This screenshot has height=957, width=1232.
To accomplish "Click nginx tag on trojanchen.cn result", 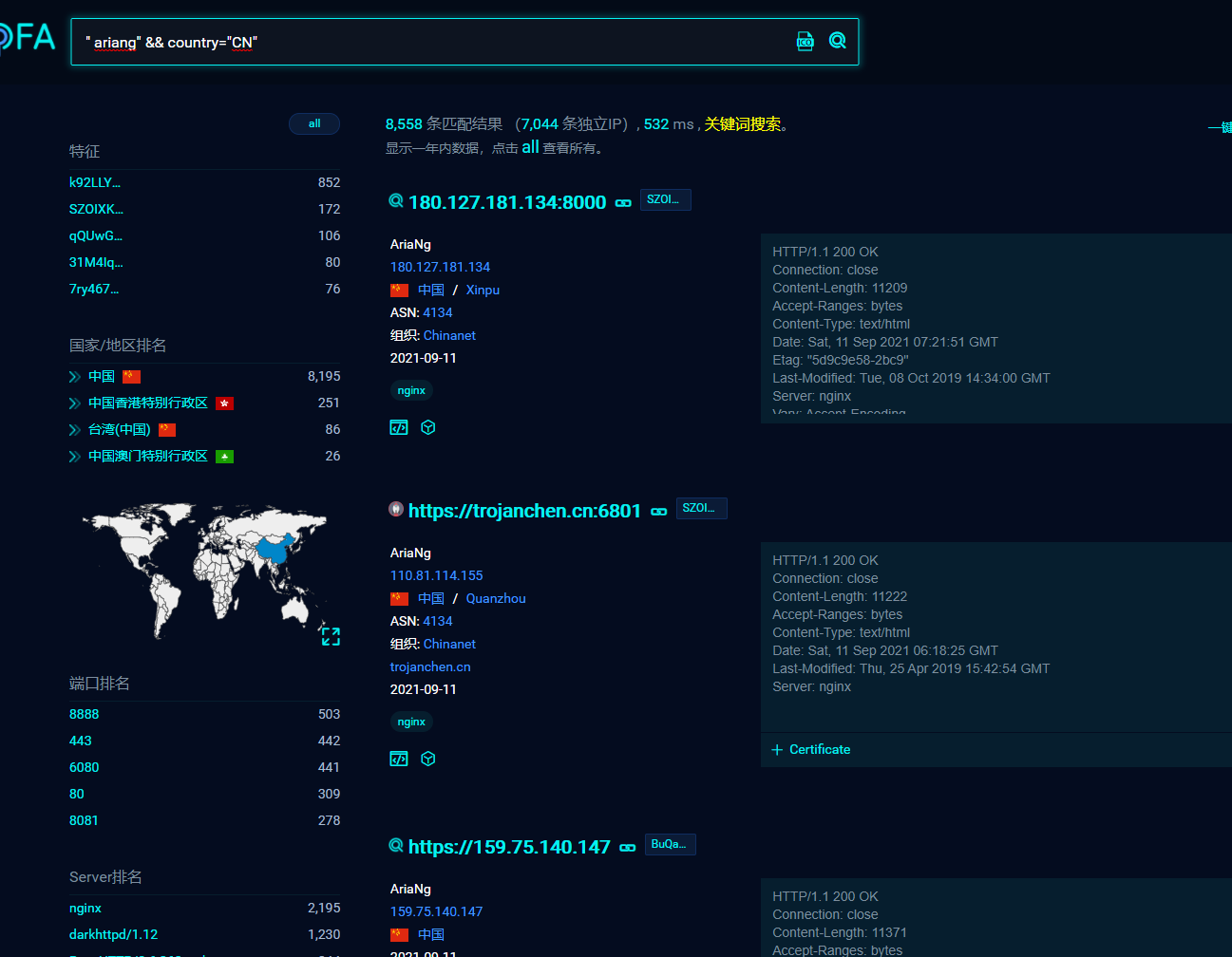I will click(411, 722).
